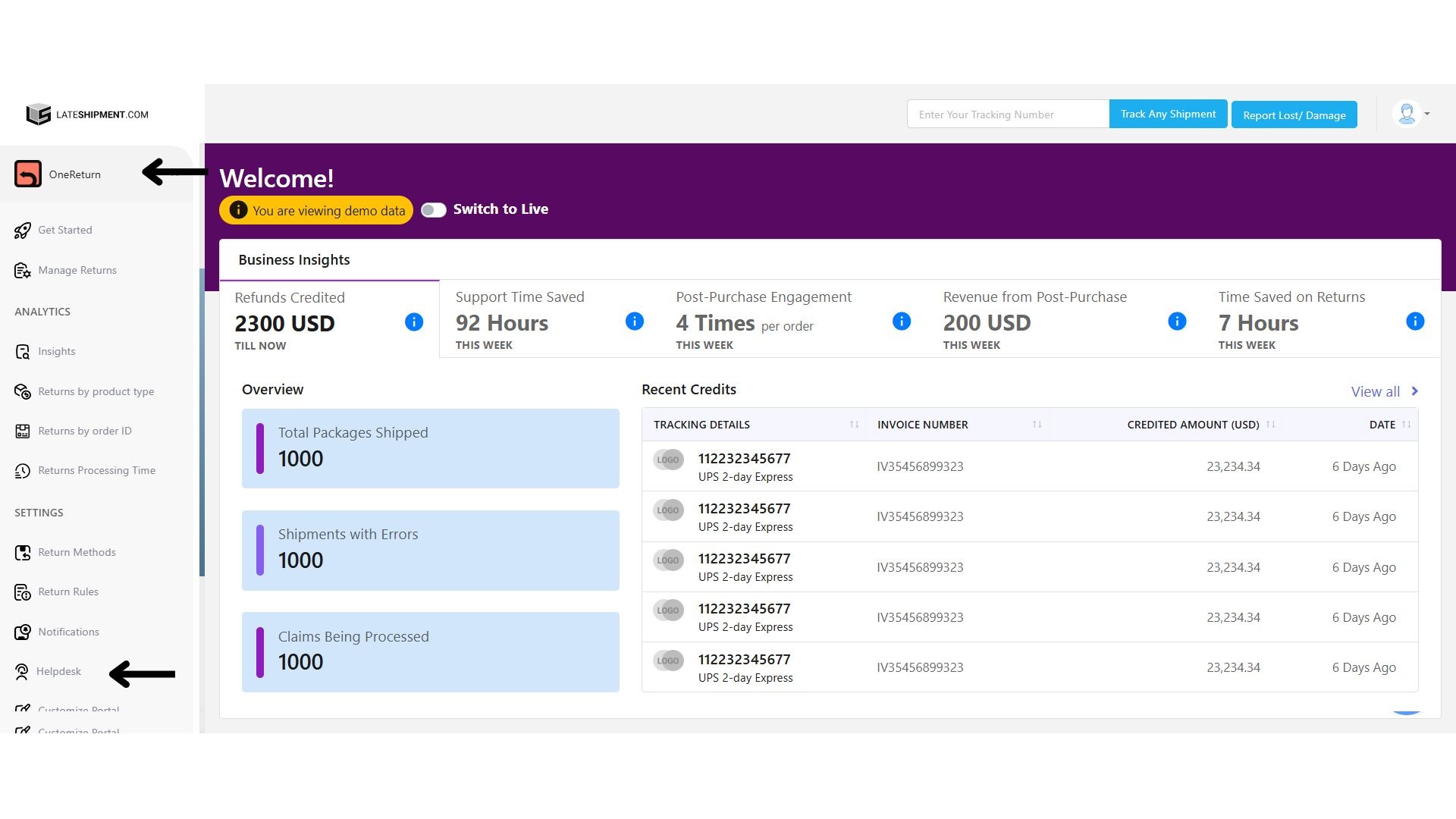Click the Manage Returns sidebar icon

click(23, 271)
